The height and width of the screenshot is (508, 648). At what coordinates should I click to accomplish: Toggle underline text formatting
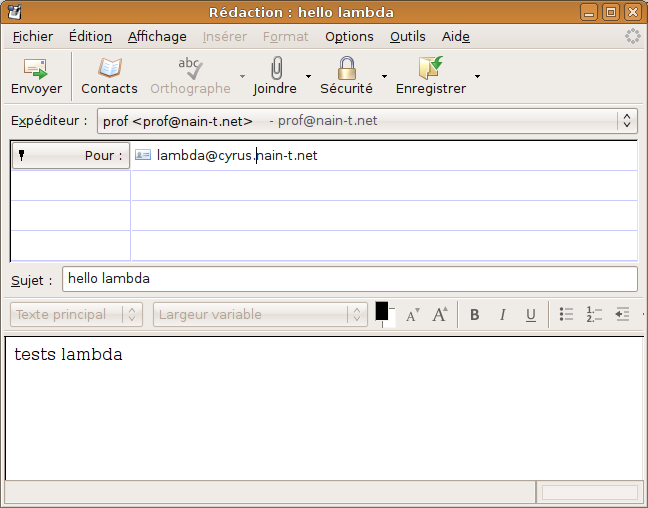click(x=531, y=315)
